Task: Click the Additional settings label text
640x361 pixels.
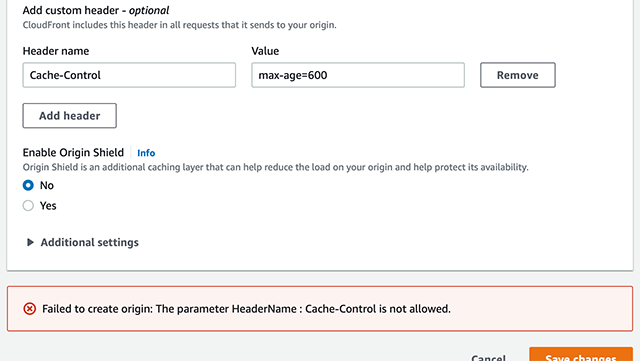Action: (x=89, y=243)
